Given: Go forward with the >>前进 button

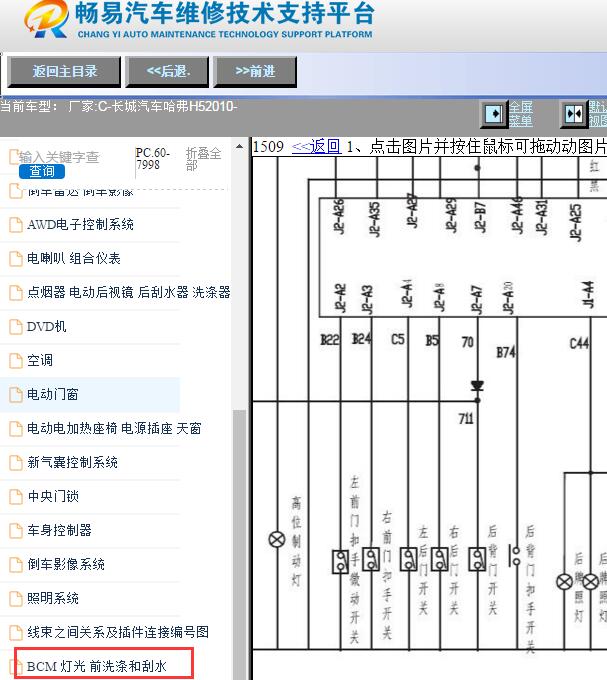Looking at the screenshot, I should click(255, 72).
